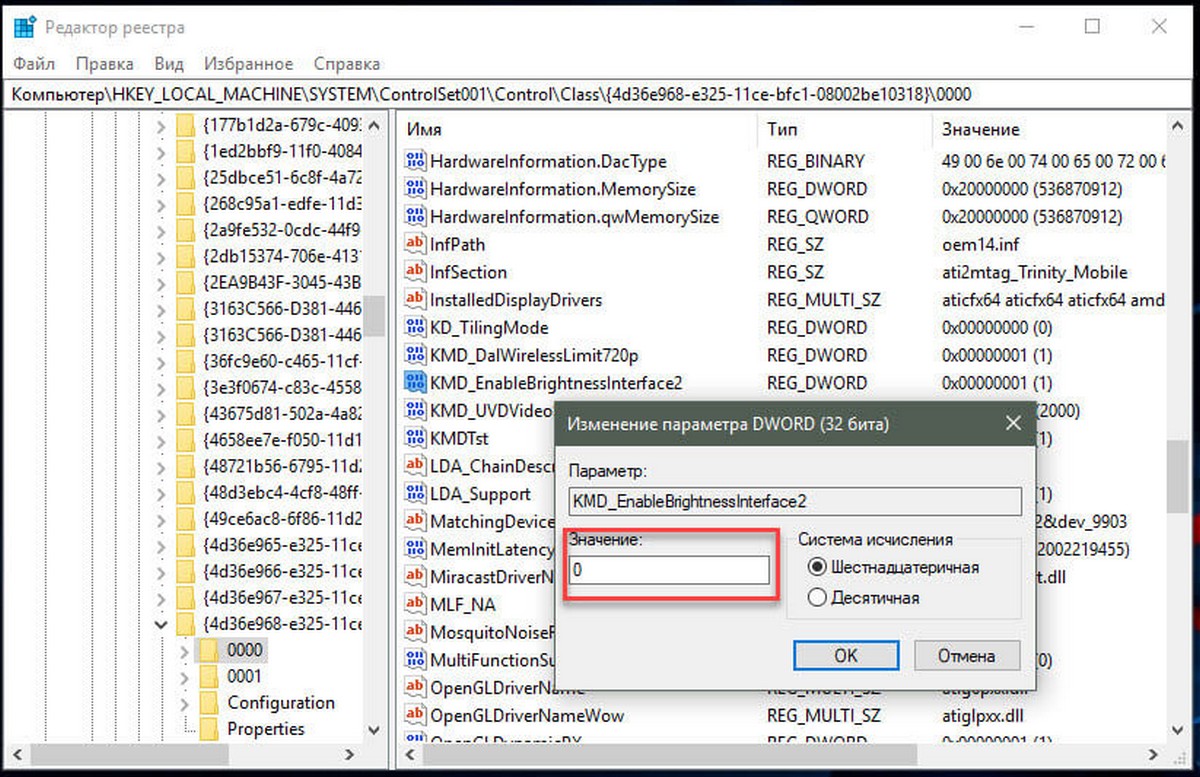
Task: Open the Правка menu
Action: click(x=105, y=63)
